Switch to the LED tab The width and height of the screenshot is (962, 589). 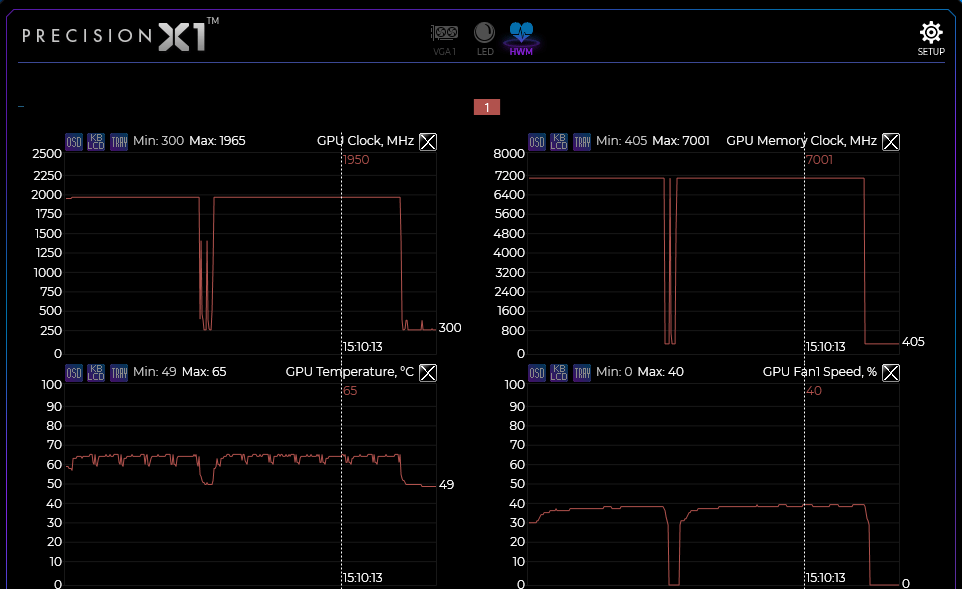pyautogui.click(x=485, y=40)
